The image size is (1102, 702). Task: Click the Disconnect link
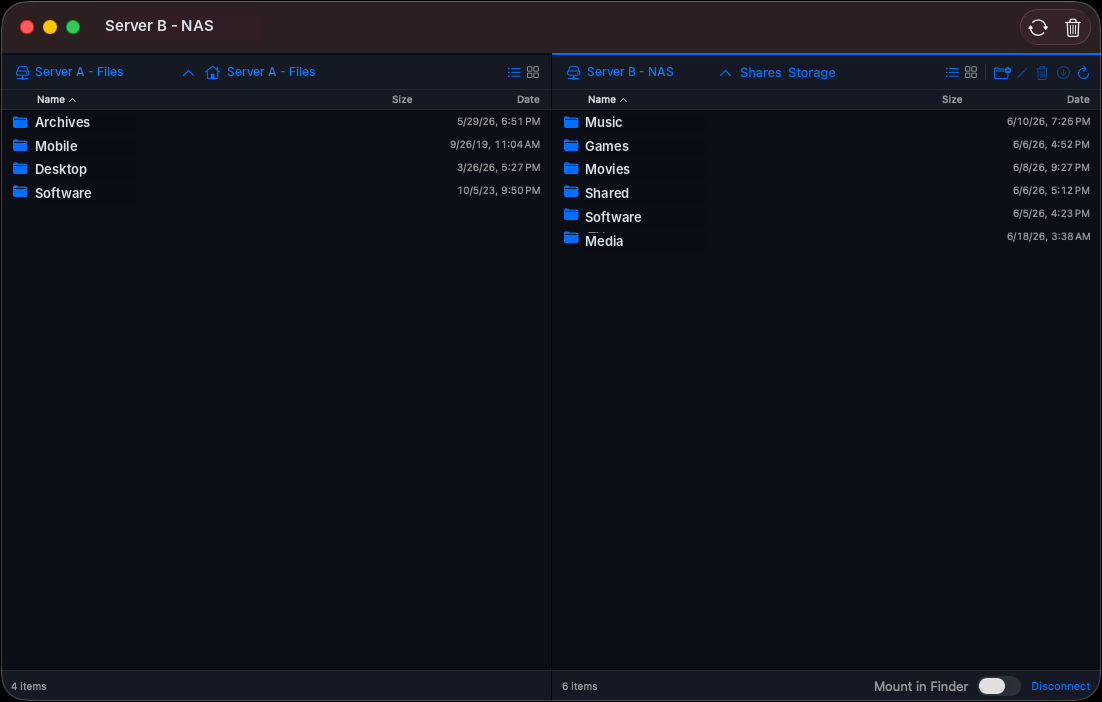click(x=1061, y=686)
